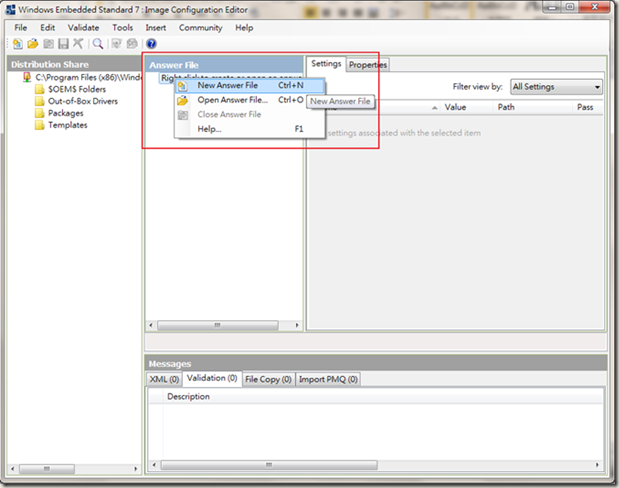Viewport: 619px width, 488px height.
Task: Click the Save floppy disk toolbar icon
Action: pos(63,44)
